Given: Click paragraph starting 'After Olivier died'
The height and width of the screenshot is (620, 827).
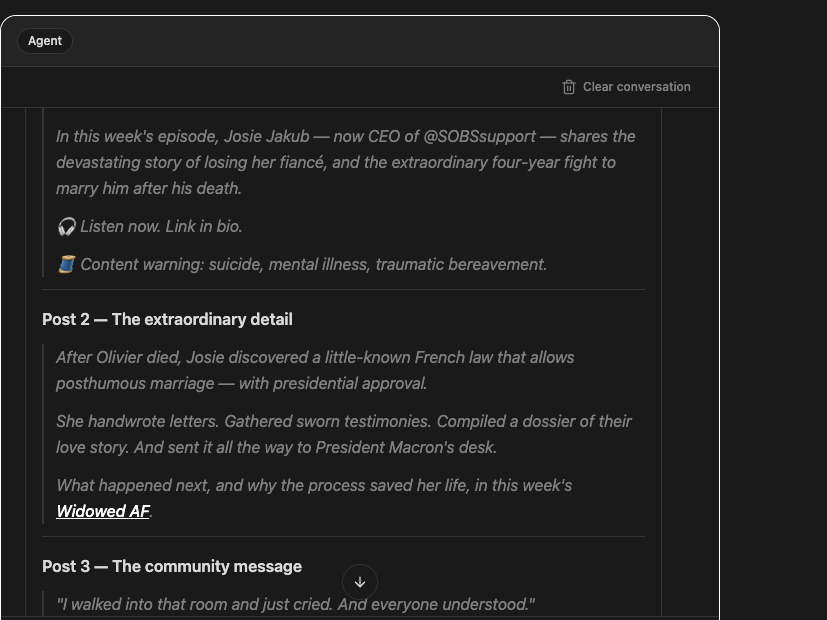Looking at the screenshot, I should click(315, 370).
